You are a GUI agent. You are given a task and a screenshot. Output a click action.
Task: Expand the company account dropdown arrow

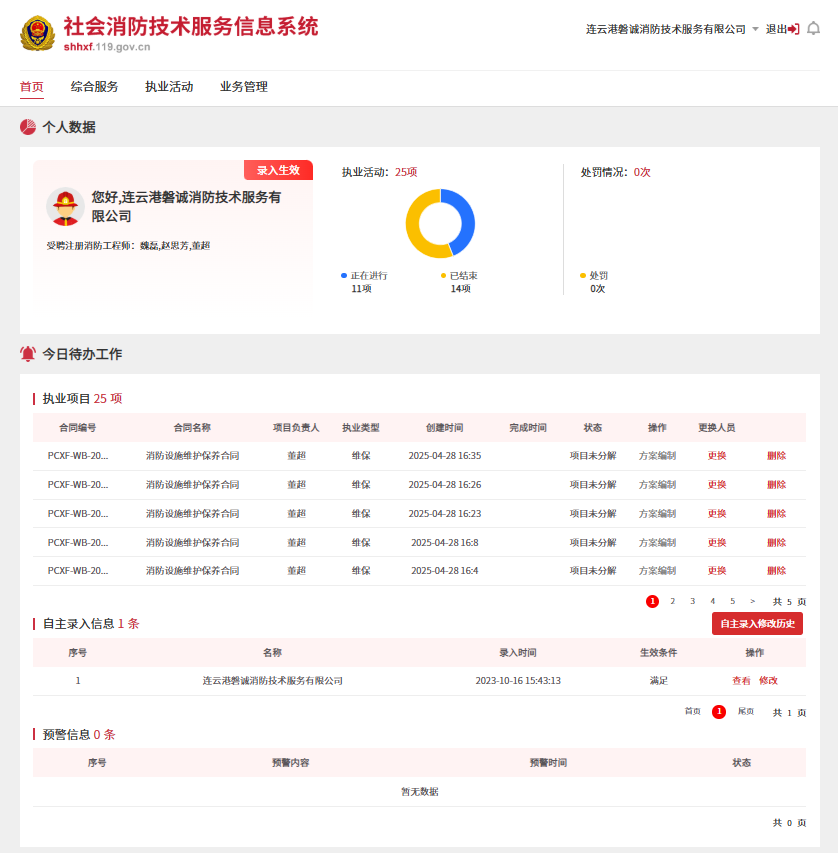click(755, 29)
